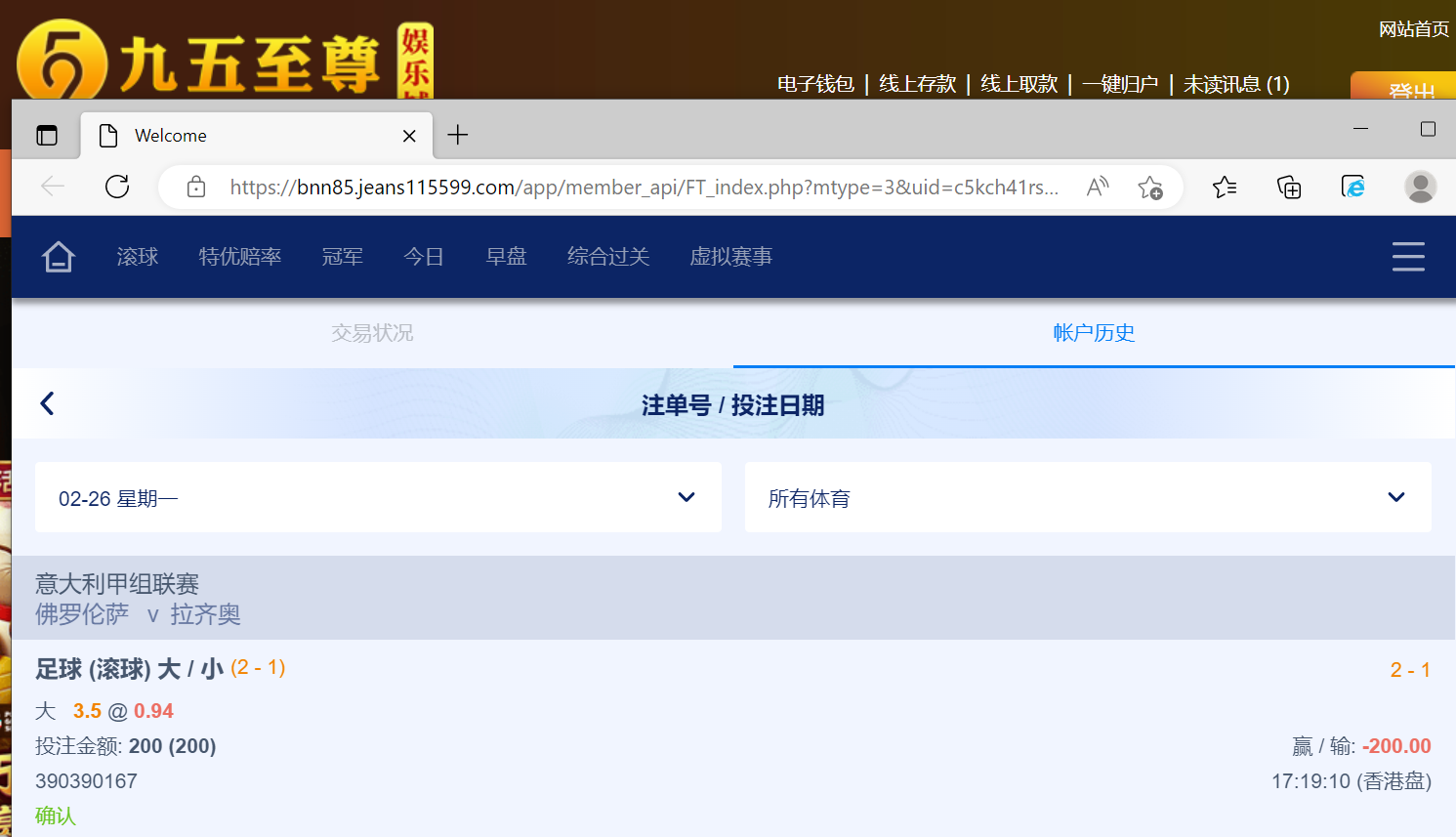
Task: Open the 早盘 menu
Action: pos(506,257)
